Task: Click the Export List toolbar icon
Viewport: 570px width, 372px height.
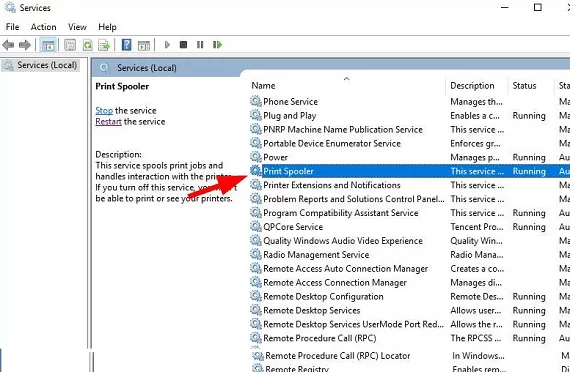Action: coord(104,45)
